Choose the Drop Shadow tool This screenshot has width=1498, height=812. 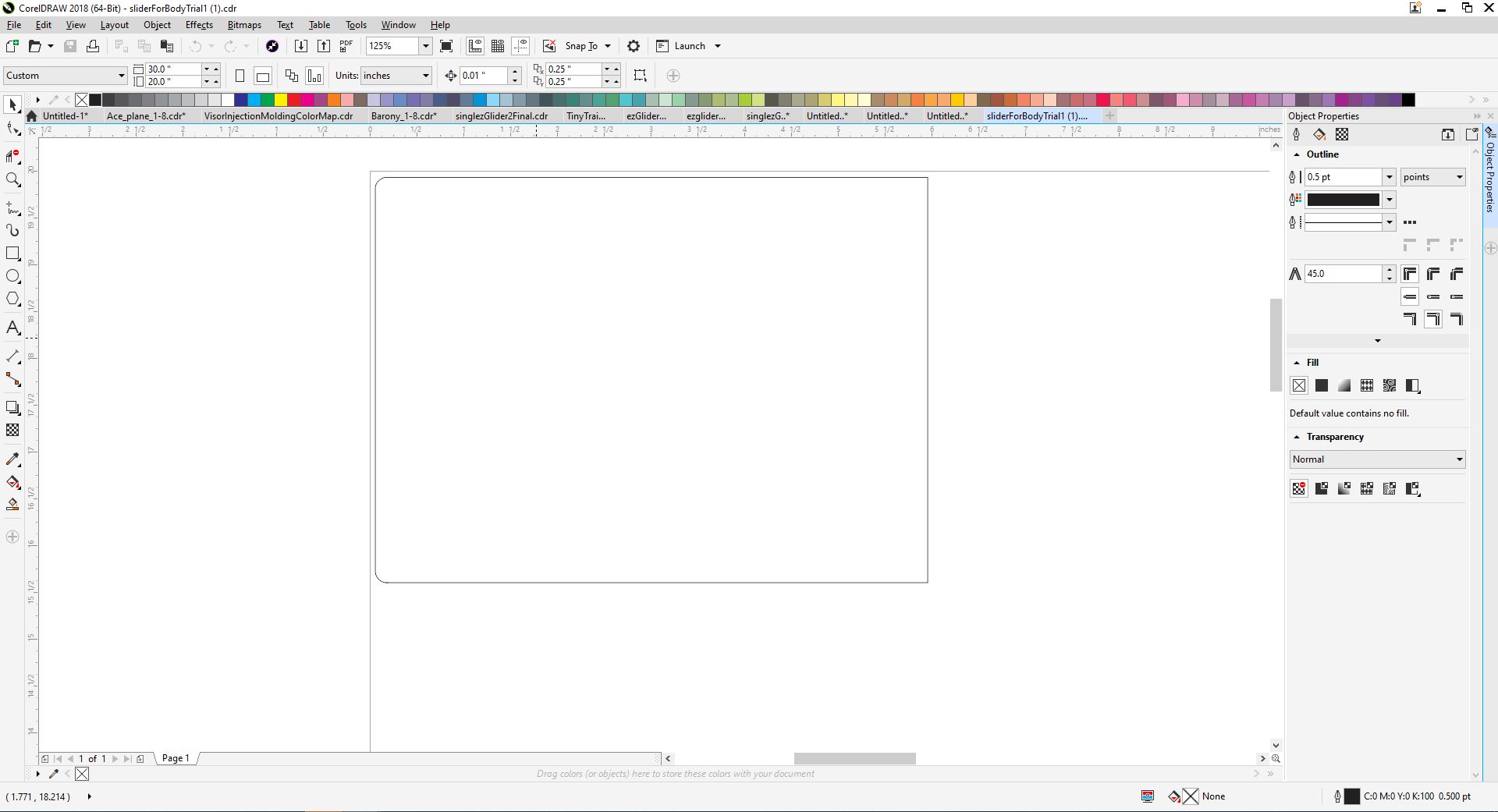12,407
